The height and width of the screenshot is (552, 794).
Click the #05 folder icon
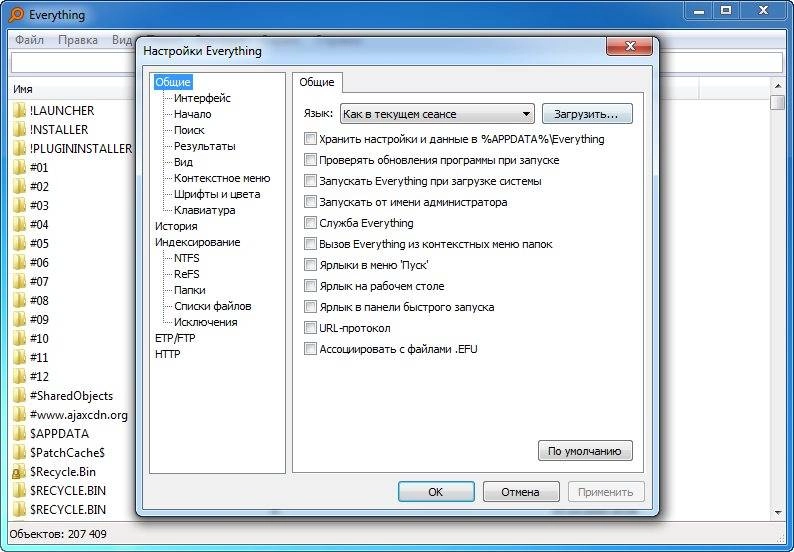[19, 244]
